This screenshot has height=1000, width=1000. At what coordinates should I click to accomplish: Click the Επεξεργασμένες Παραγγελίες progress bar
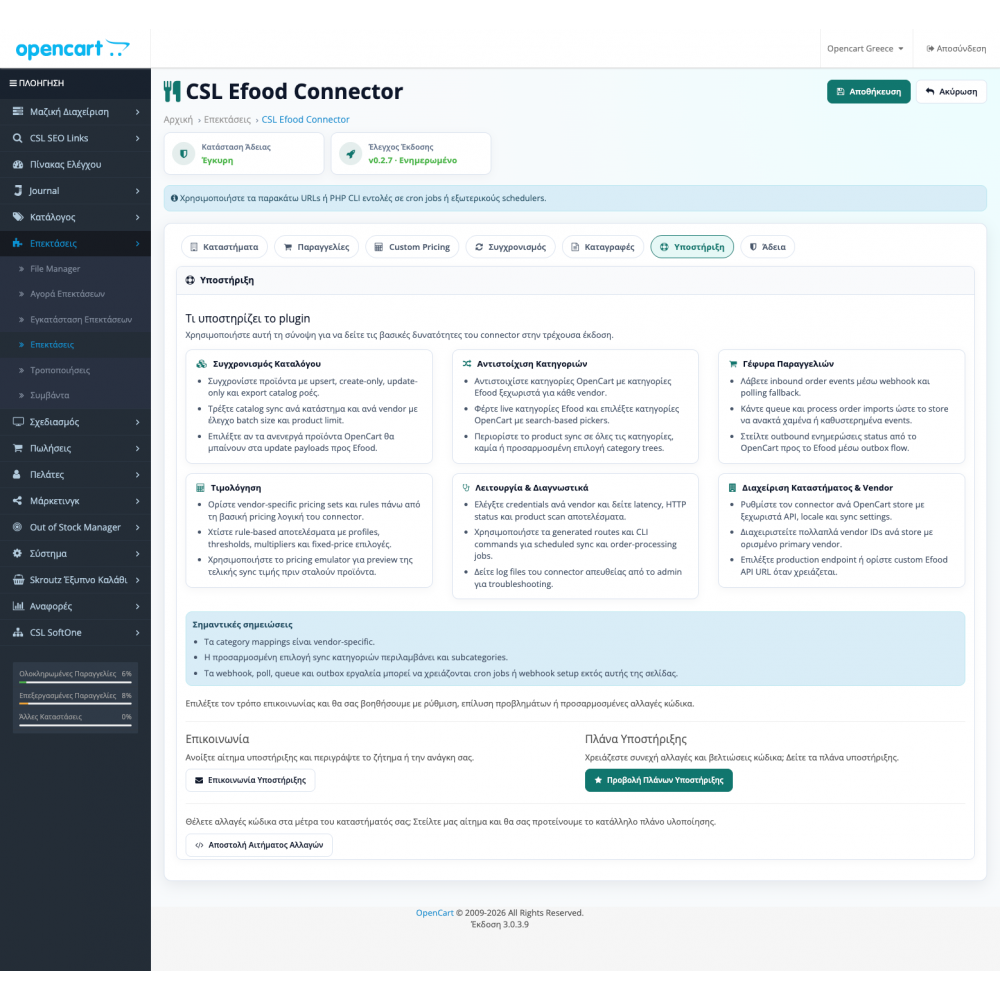click(75, 704)
